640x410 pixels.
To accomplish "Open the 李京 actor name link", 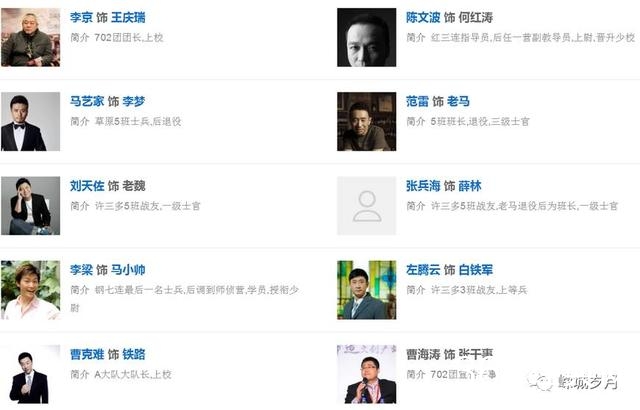I will 81,18.
